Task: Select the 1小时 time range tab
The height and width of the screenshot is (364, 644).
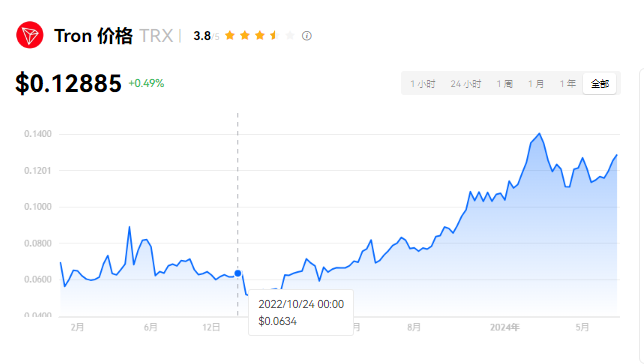Action: click(423, 84)
